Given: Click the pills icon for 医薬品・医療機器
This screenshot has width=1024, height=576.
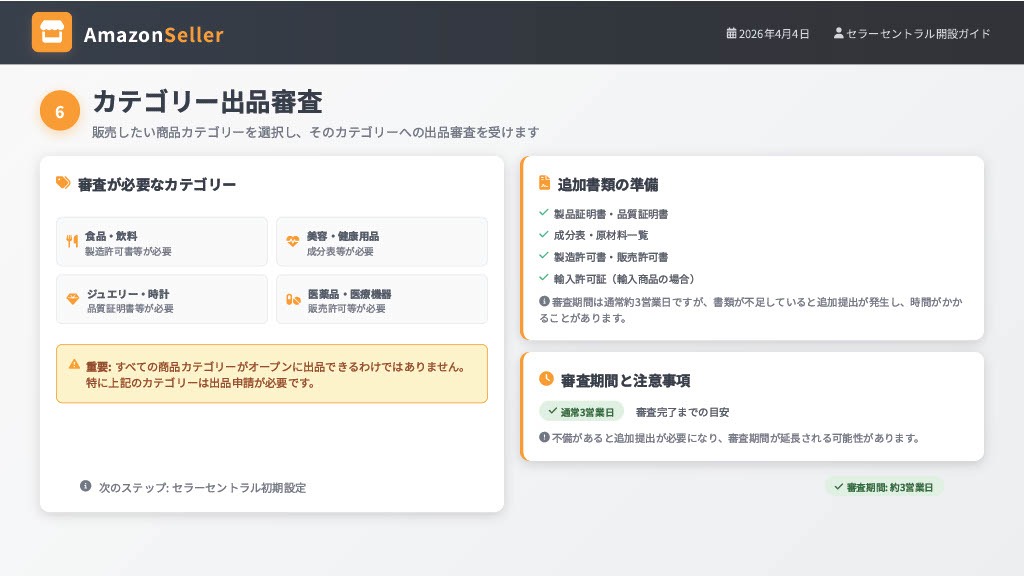Looking at the screenshot, I should tap(292, 299).
